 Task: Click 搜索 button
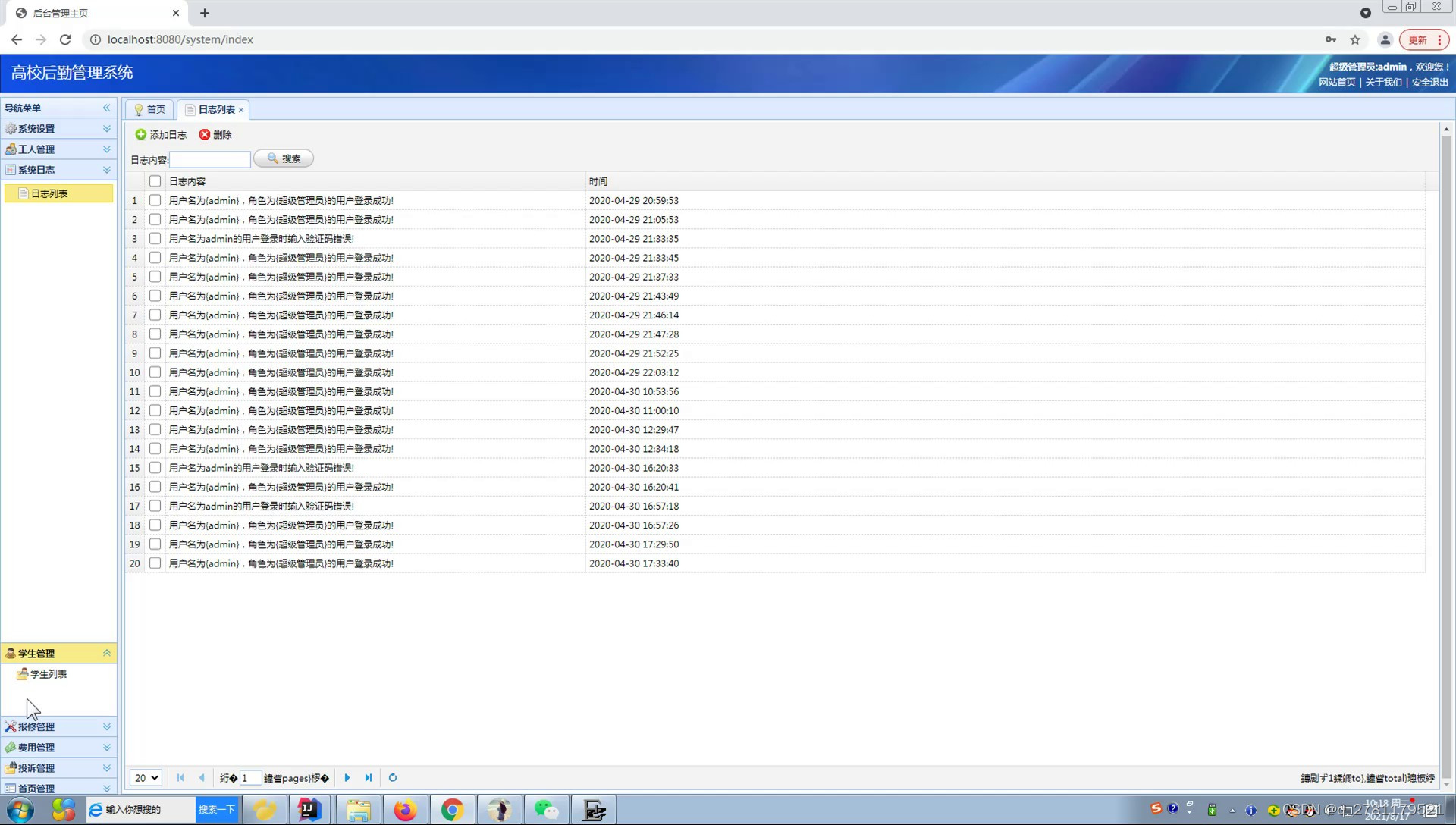[x=284, y=158]
